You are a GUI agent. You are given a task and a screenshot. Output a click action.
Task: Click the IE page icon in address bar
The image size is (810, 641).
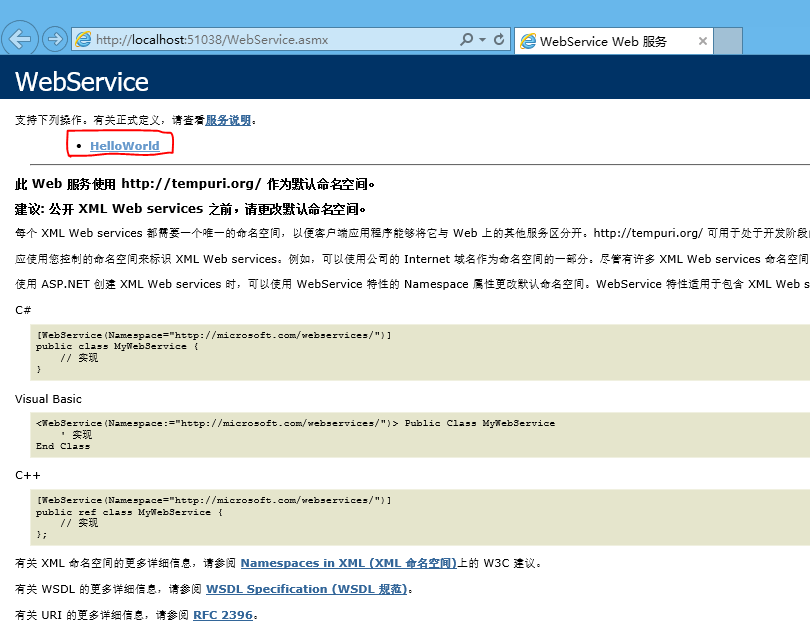[83, 39]
